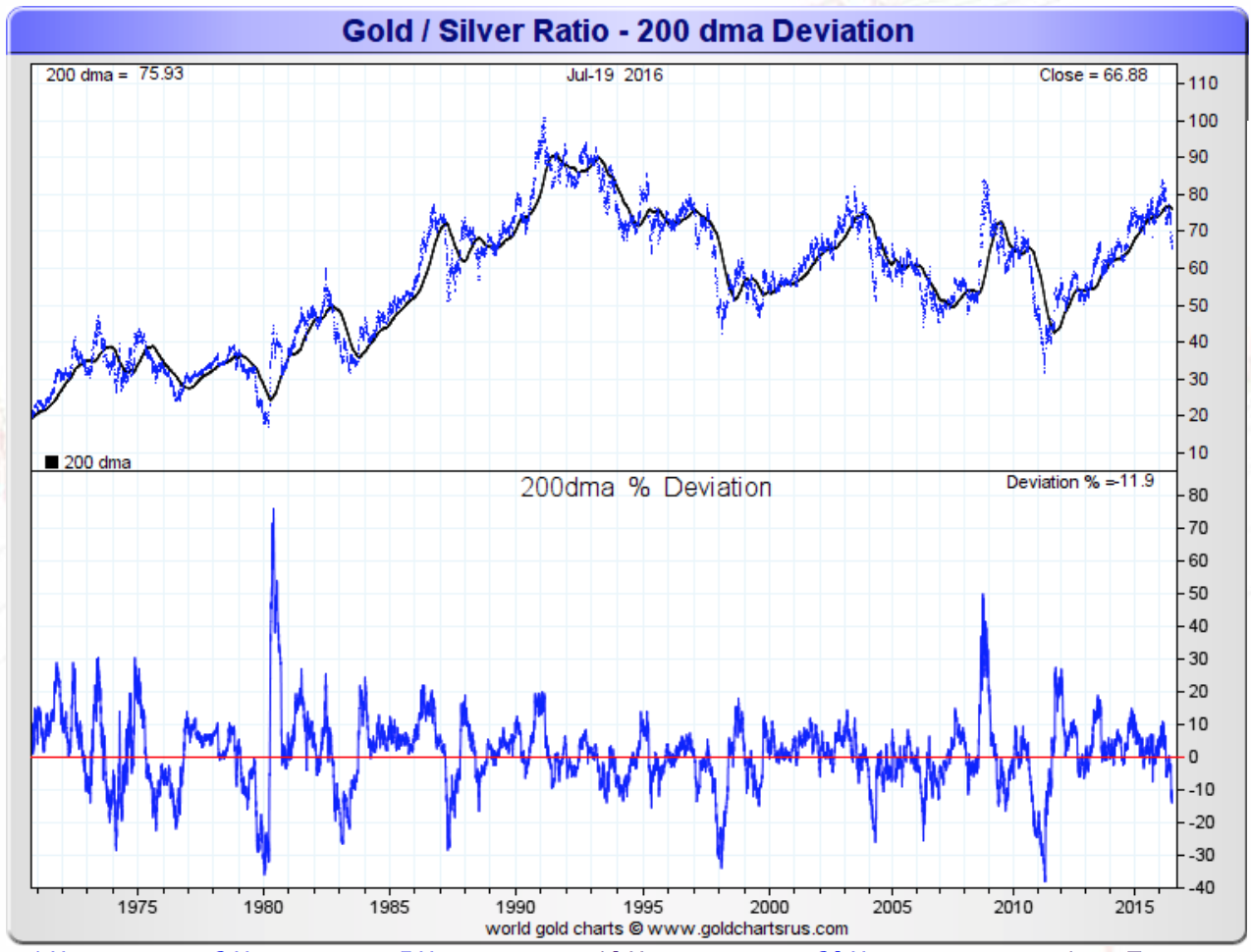
Task: Click the chart title 'Gold / Silver Ratio'
Action: (x=475, y=30)
